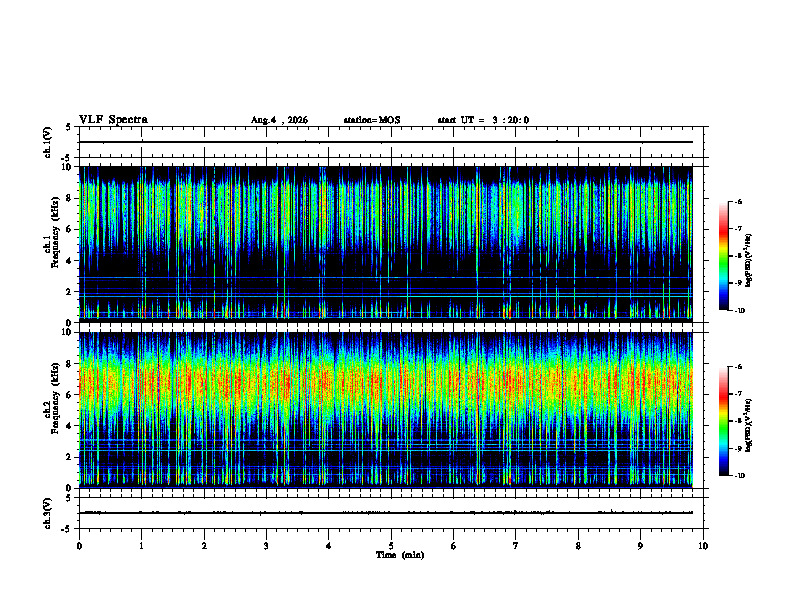Click the time axis tick label "9"
Image resolution: width=792 pixels, height=612 pixels.
pyautogui.click(x=640, y=546)
